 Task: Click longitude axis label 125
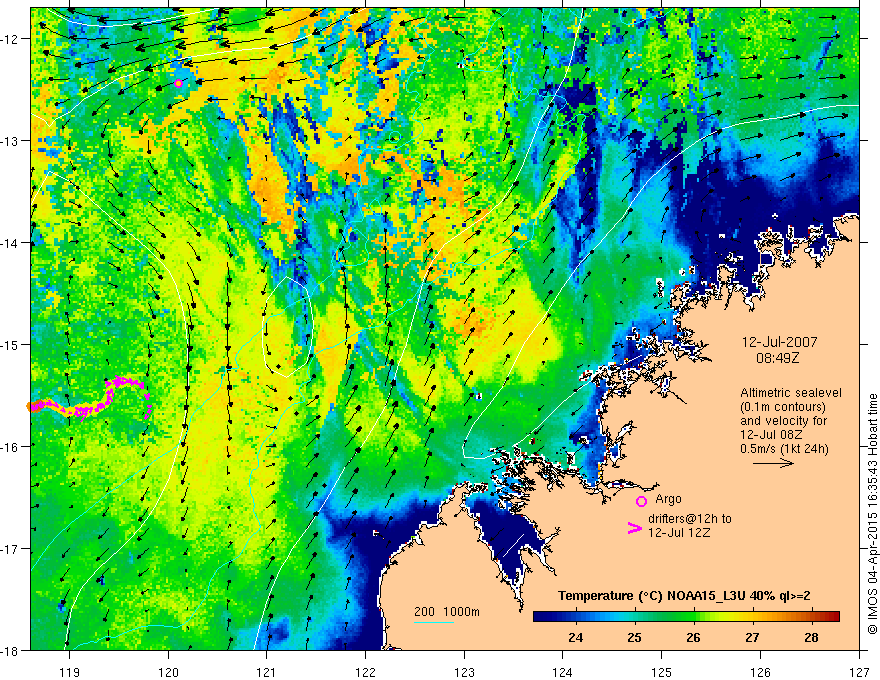[x=661, y=672]
